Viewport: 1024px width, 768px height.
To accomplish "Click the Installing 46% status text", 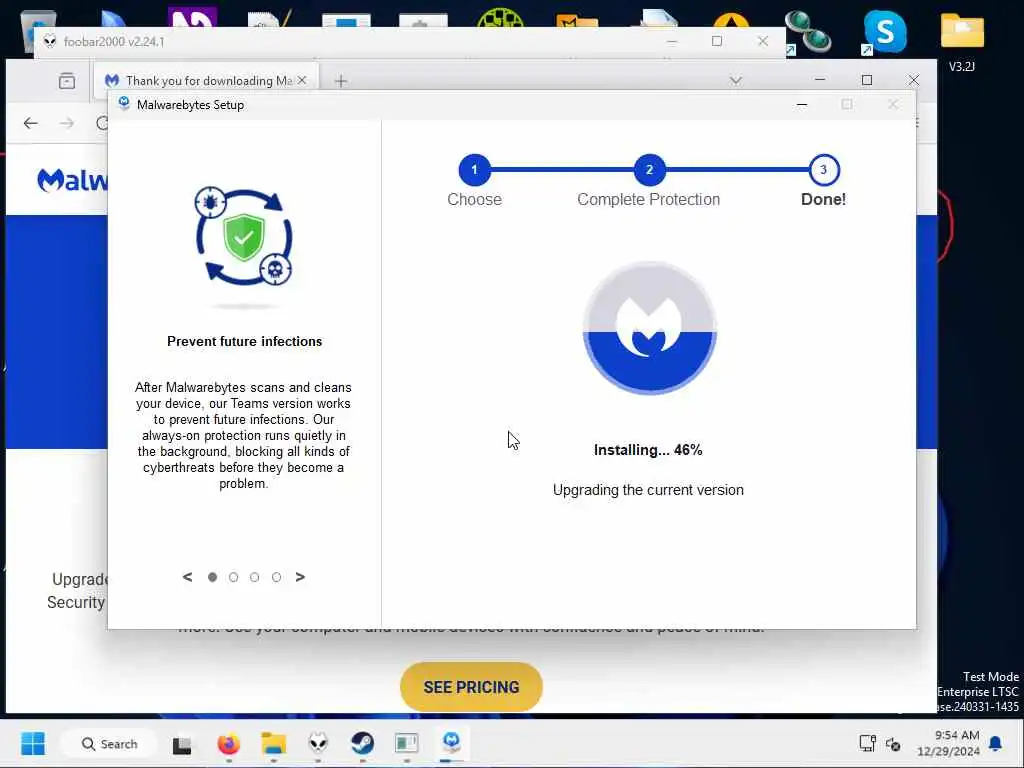I will coord(648,450).
